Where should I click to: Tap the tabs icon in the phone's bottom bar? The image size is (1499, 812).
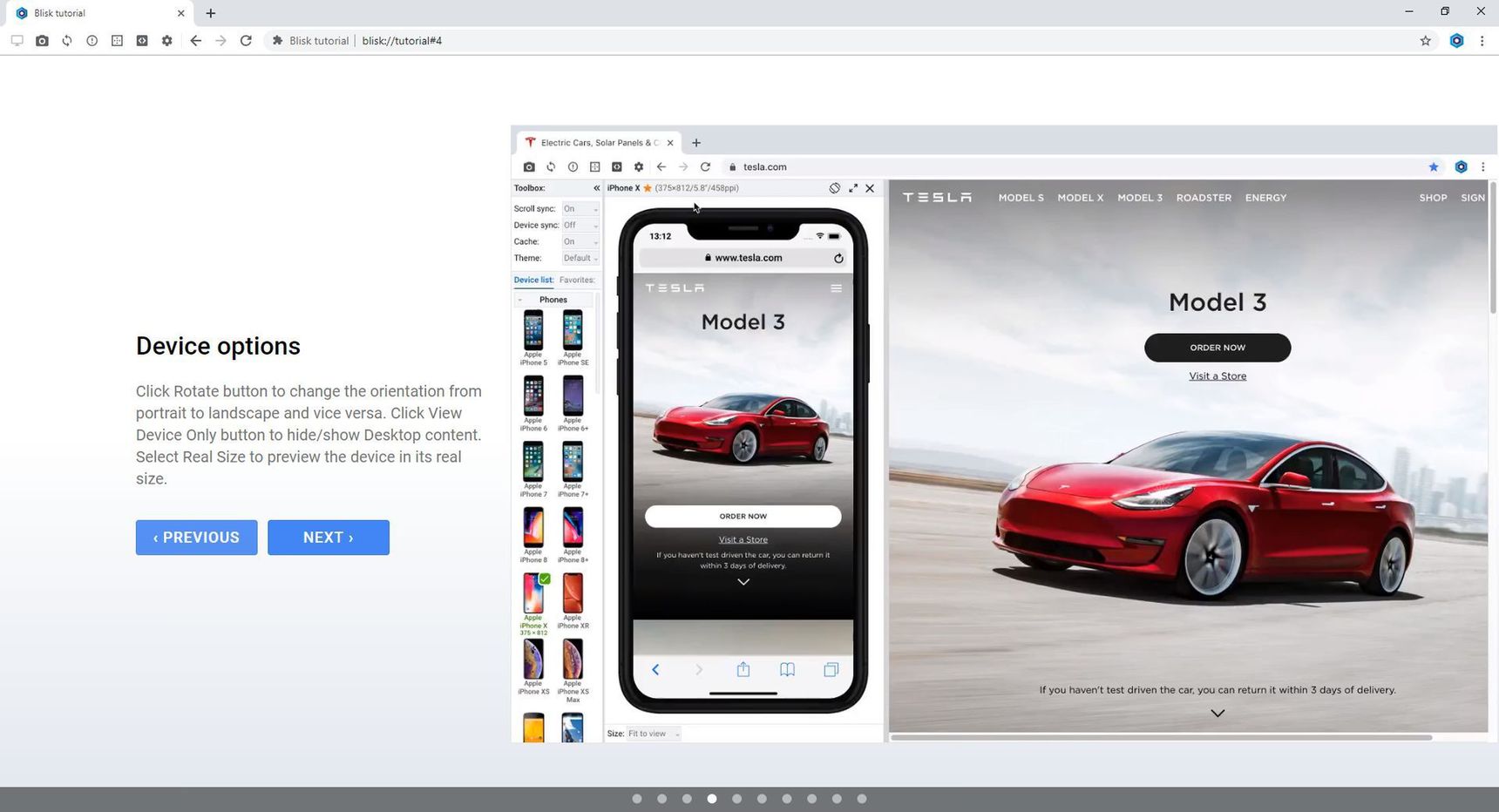(x=831, y=669)
